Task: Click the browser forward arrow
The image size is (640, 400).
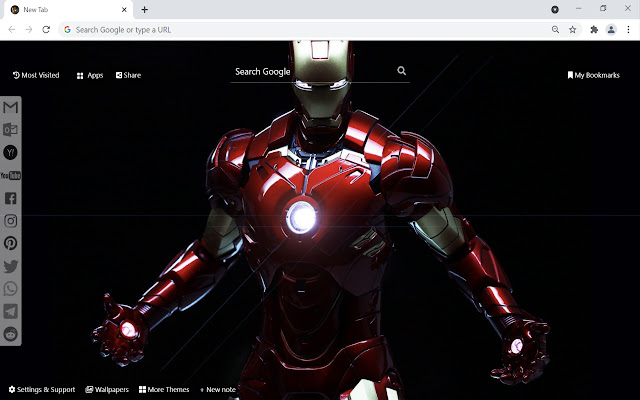Action: (x=29, y=29)
